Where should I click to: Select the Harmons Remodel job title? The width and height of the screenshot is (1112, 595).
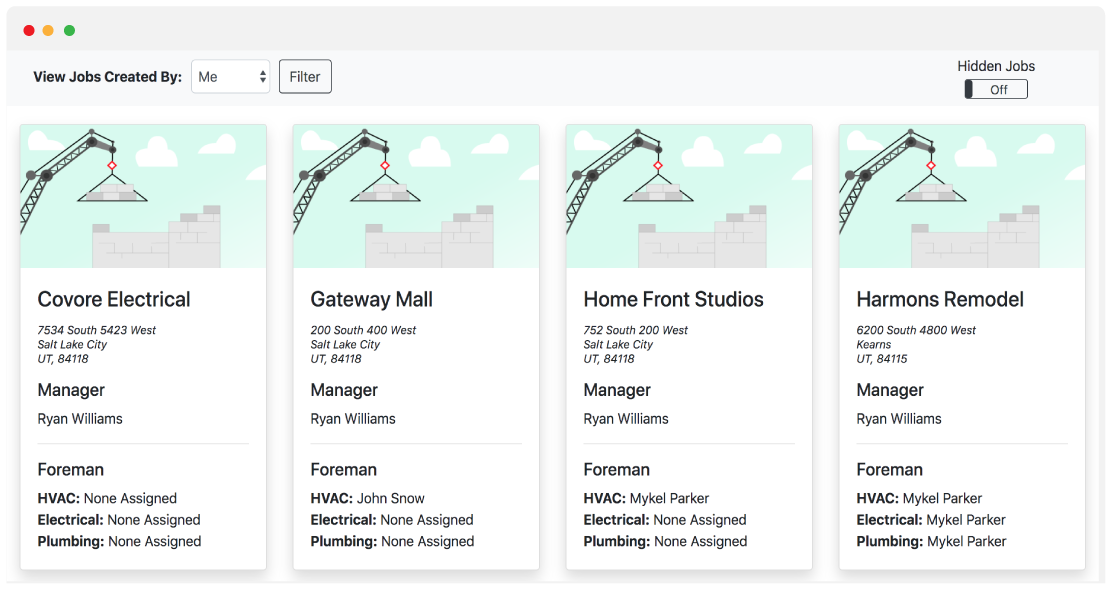pos(940,299)
